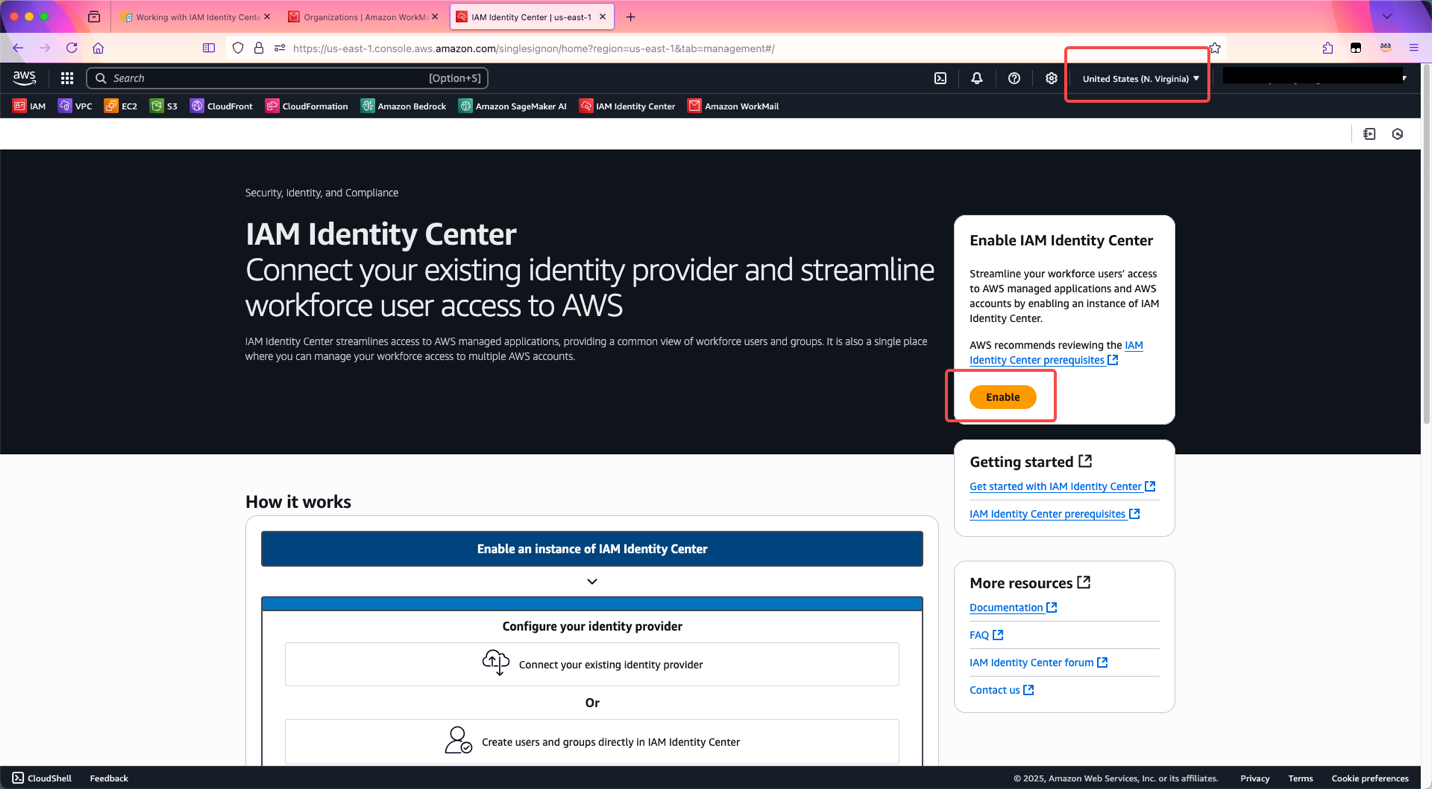Open the Amazon WorkMail favorite shortcut
The width and height of the screenshot is (1432, 789).
pyautogui.click(x=733, y=106)
